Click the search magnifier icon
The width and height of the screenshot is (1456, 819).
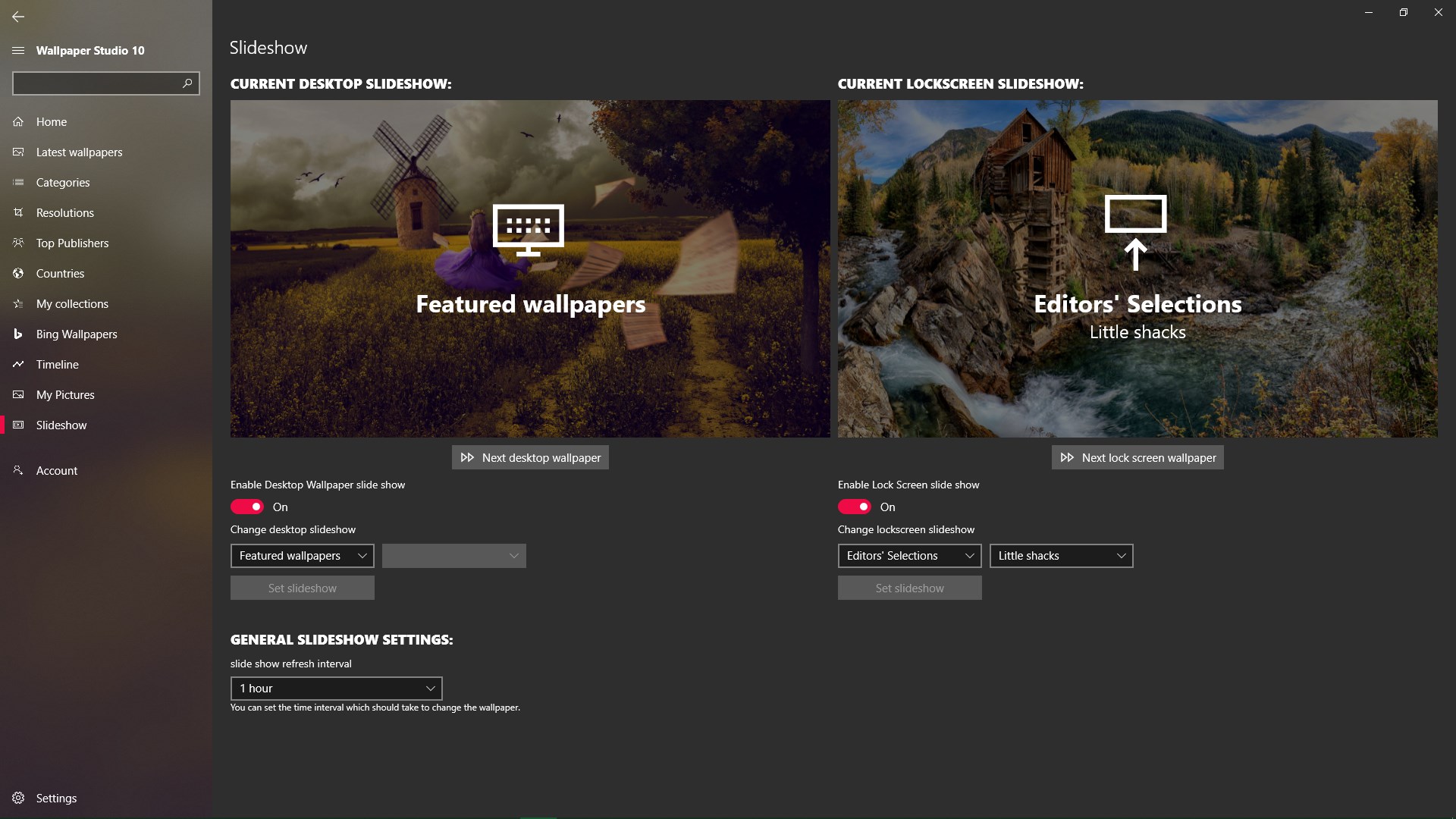[x=187, y=83]
